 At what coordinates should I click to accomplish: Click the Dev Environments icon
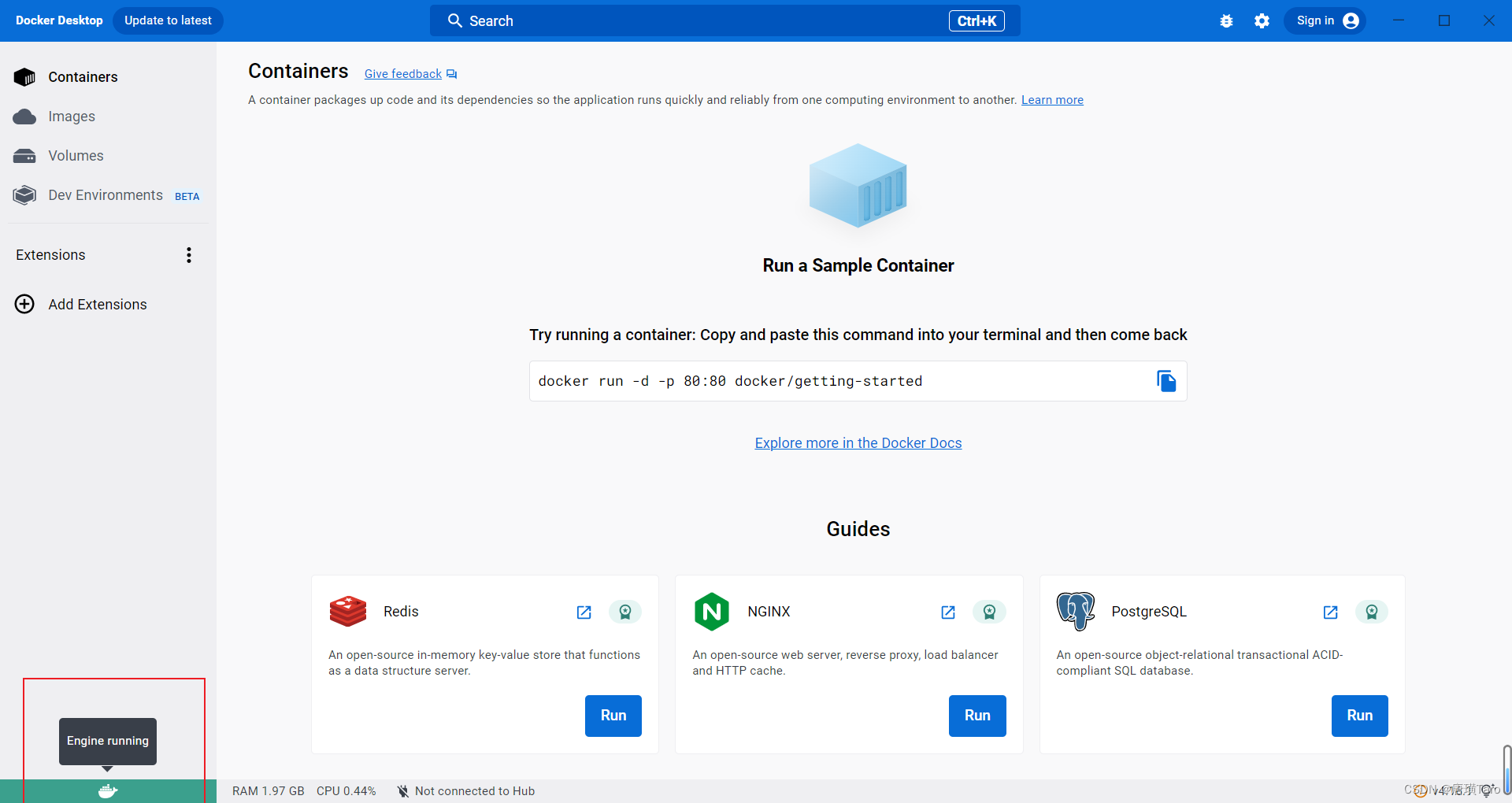pyautogui.click(x=24, y=195)
